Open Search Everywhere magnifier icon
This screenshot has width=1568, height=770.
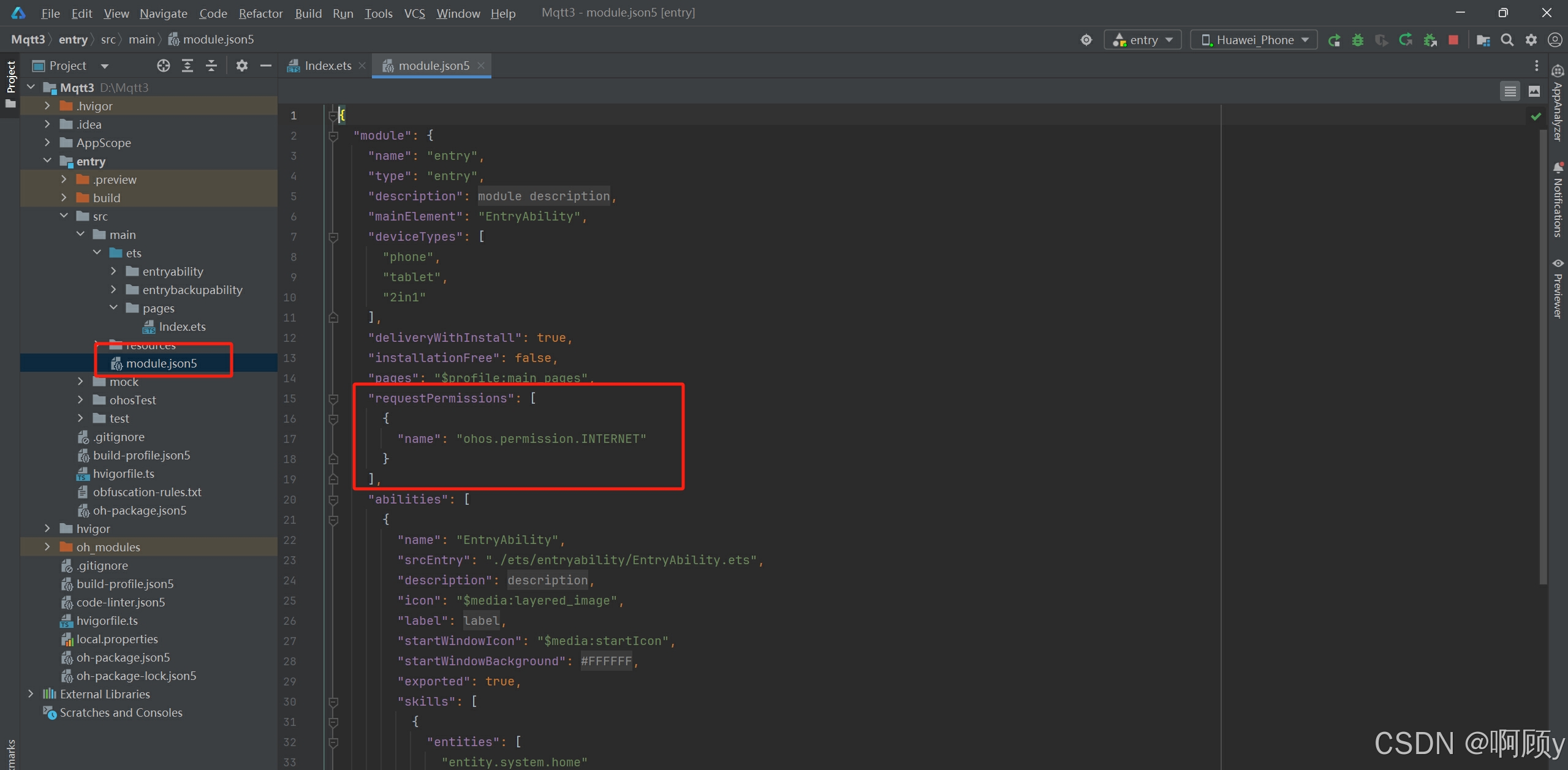coord(1507,40)
